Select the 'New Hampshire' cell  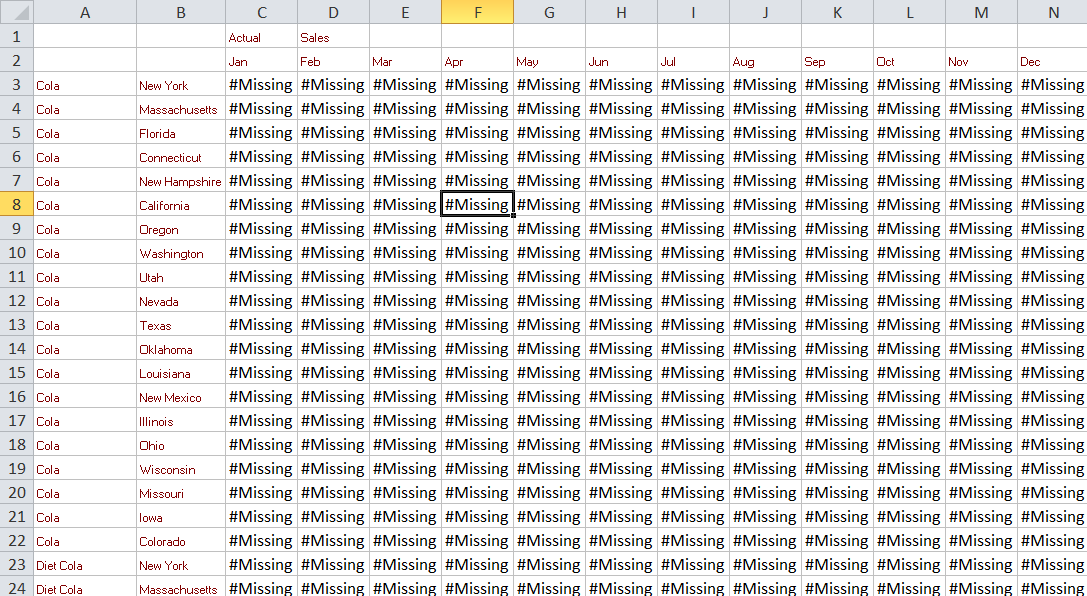point(181,180)
